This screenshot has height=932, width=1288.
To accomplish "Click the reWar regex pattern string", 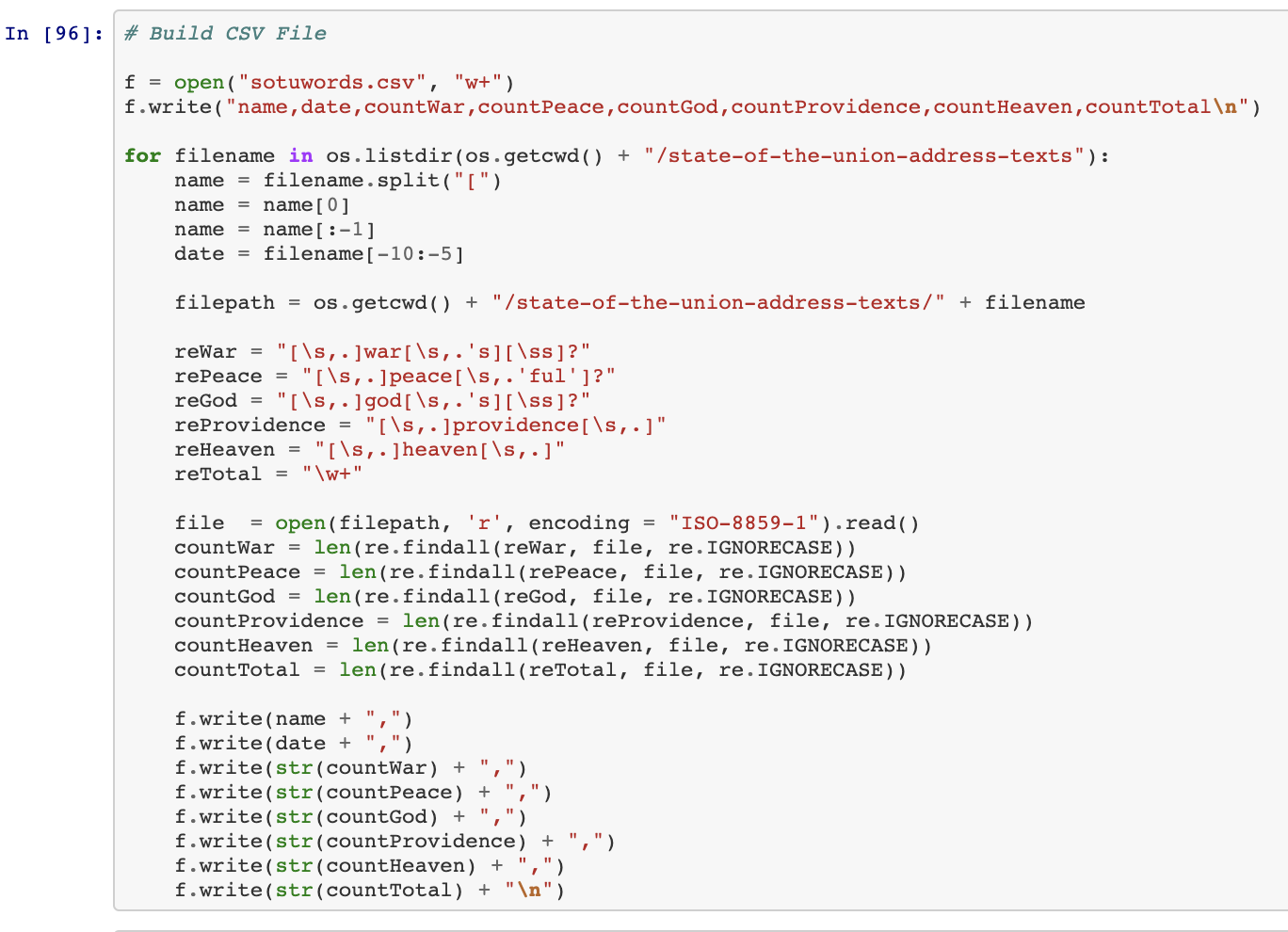I will click(x=433, y=352).
